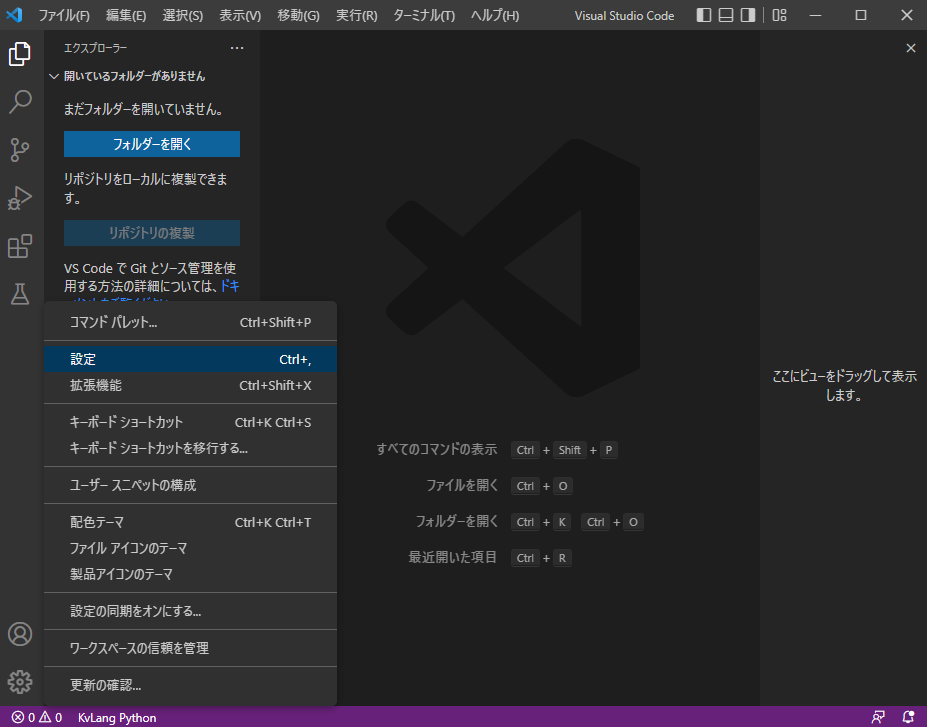Open the Search view in the activity bar
This screenshot has height=727, width=927.
pos(20,102)
